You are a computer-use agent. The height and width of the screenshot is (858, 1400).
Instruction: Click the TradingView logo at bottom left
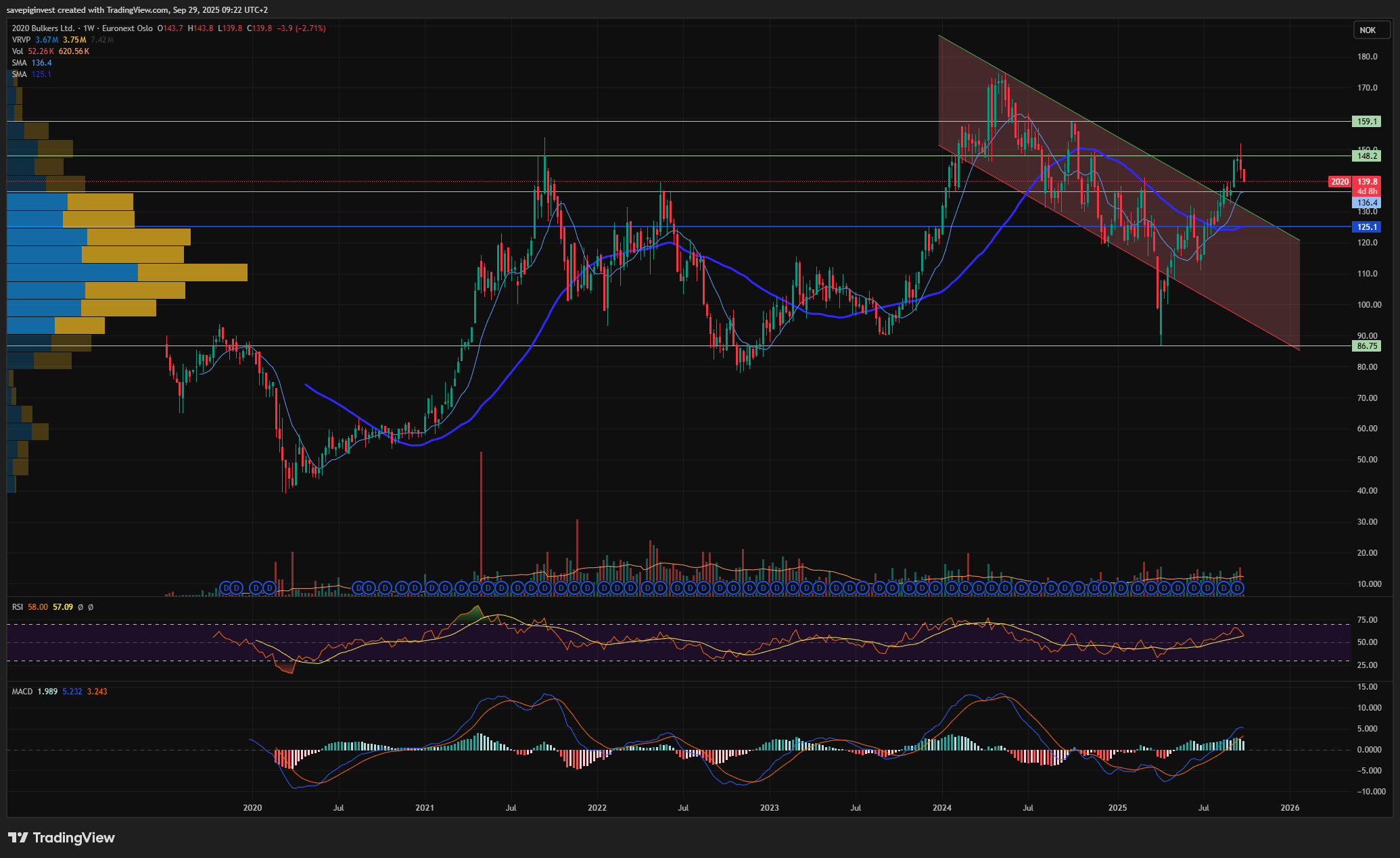62,838
